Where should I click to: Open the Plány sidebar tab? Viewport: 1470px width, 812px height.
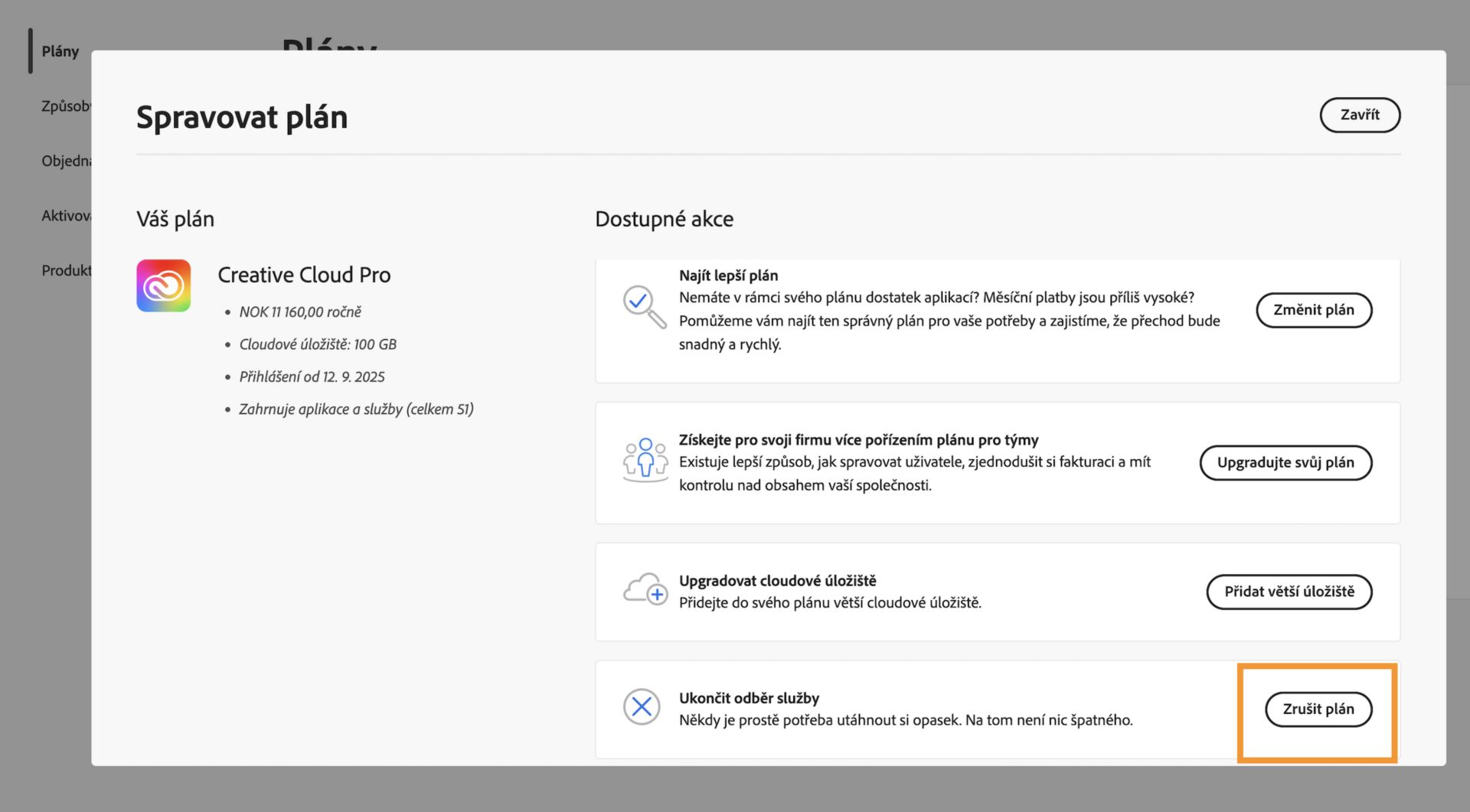[60, 51]
